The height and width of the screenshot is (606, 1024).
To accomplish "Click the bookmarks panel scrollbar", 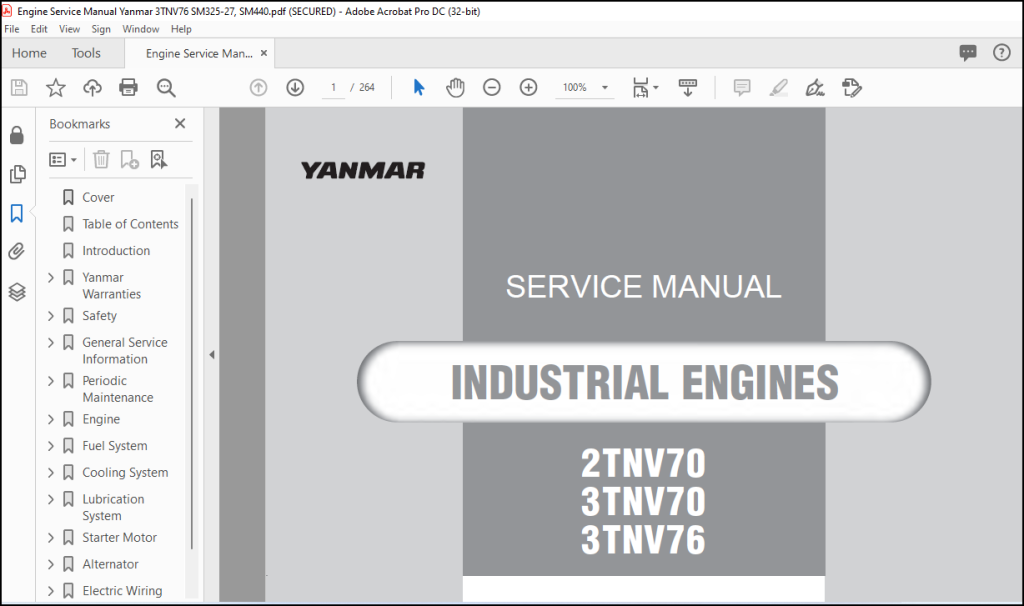I will pos(191,374).
